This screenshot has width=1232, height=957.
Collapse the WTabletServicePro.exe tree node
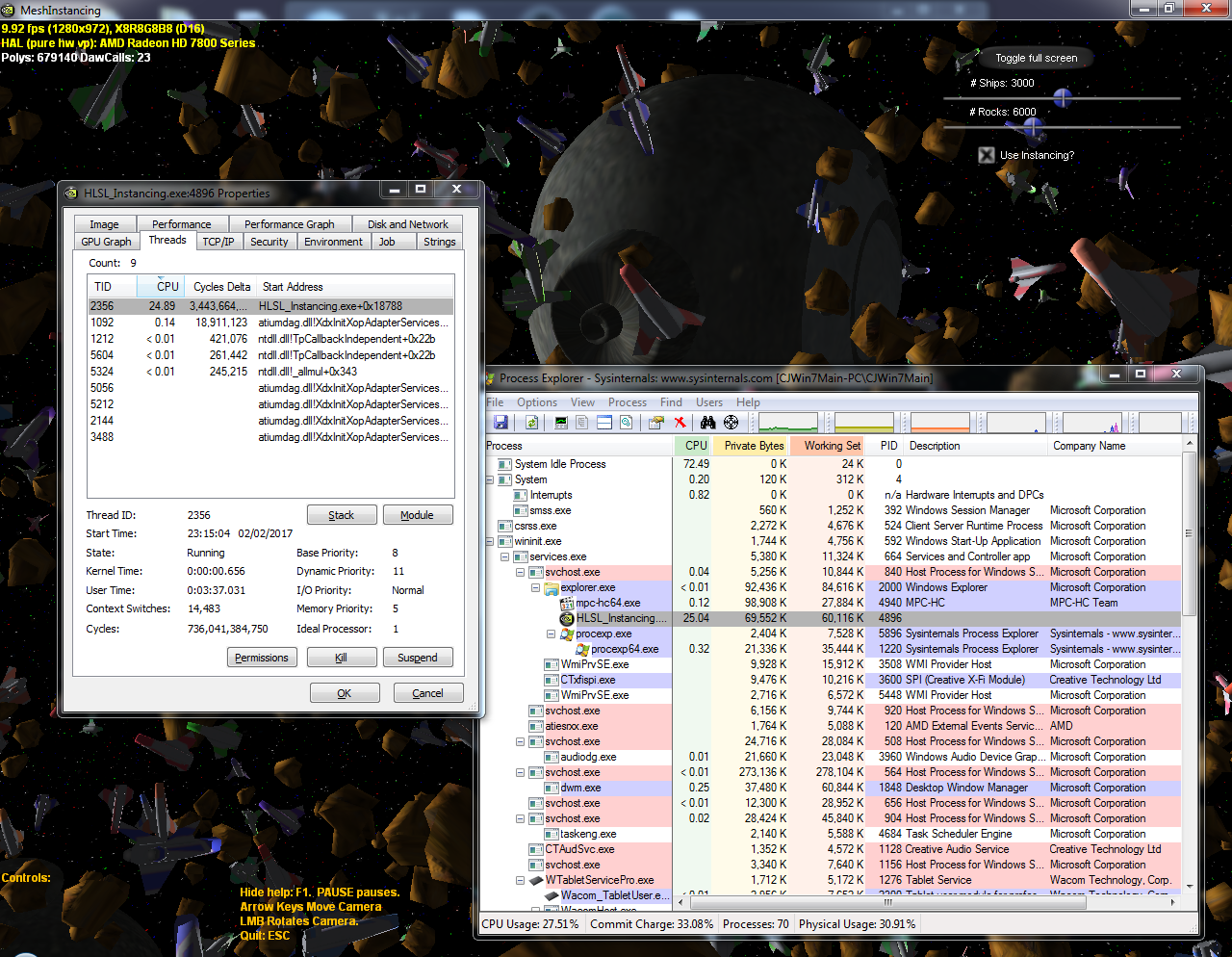pos(521,880)
